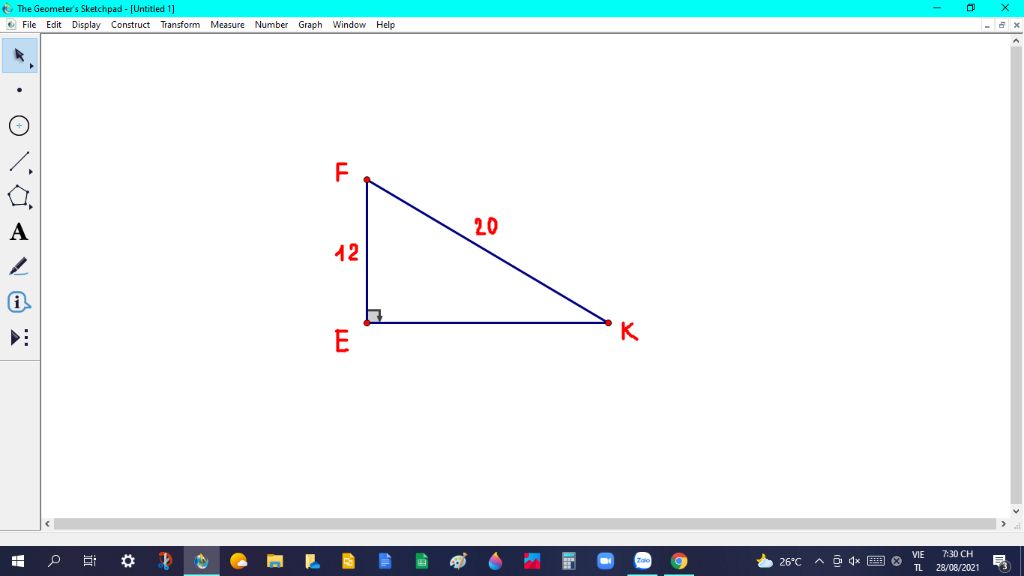Select the Point tool
This screenshot has height=576, width=1024.
[x=20, y=90]
